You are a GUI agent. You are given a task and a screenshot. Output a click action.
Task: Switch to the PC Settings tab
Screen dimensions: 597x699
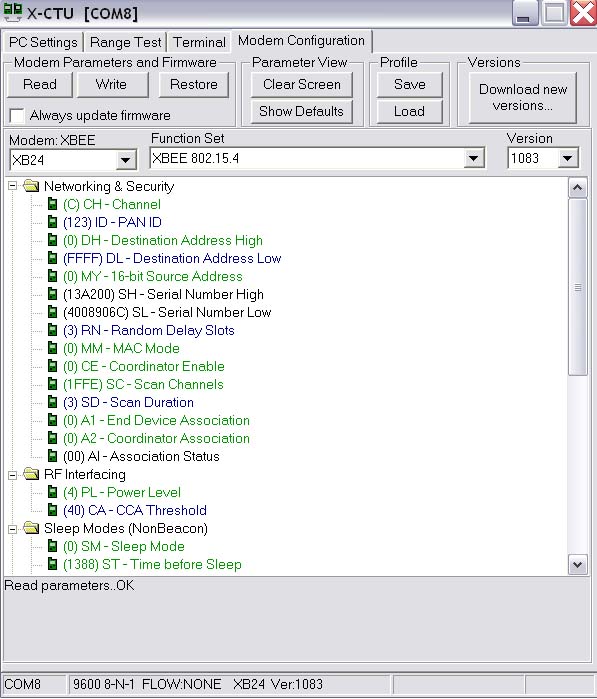[43, 42]
